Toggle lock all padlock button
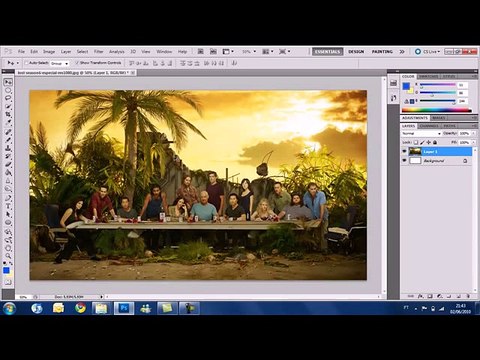The width and height of the screenshot is (480, 360). (435, 142)
